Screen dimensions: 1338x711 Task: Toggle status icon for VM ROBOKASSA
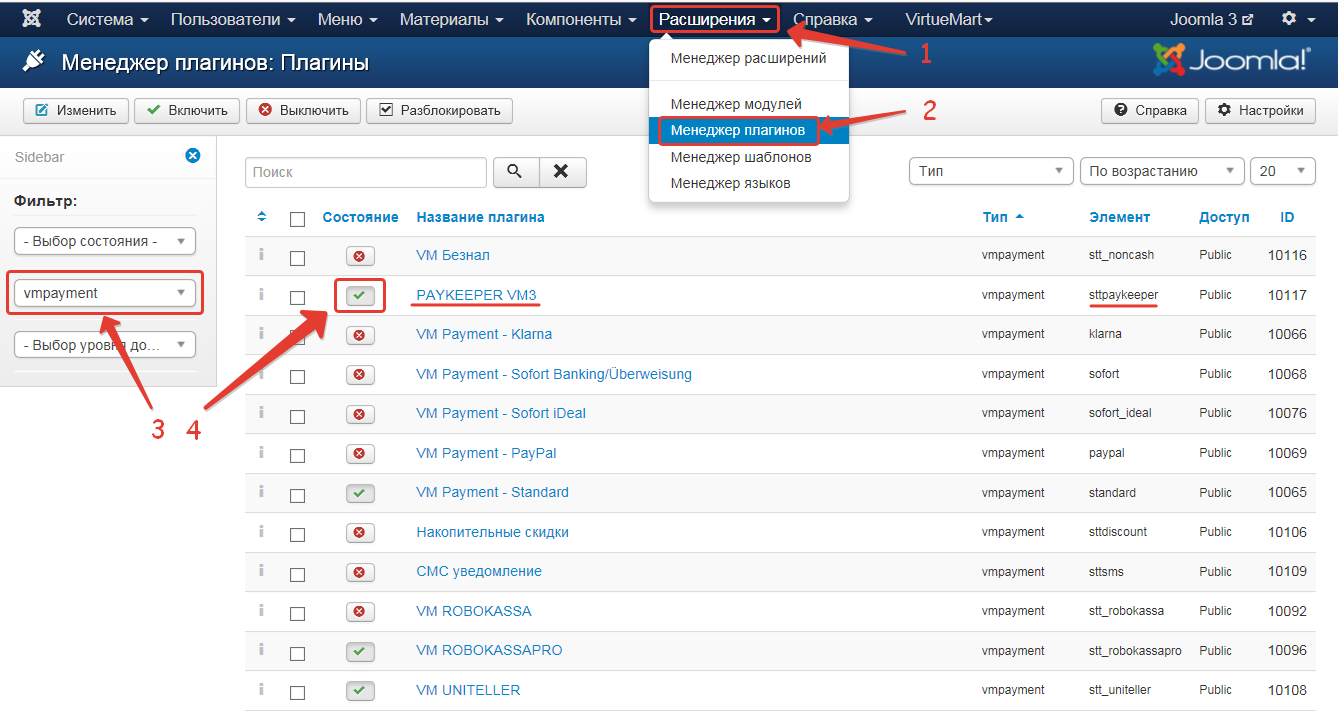359,611
